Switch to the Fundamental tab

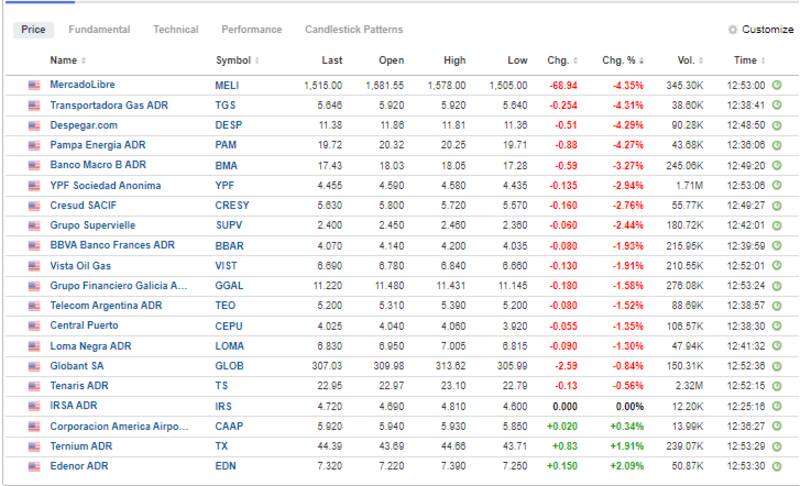[99, 30]
